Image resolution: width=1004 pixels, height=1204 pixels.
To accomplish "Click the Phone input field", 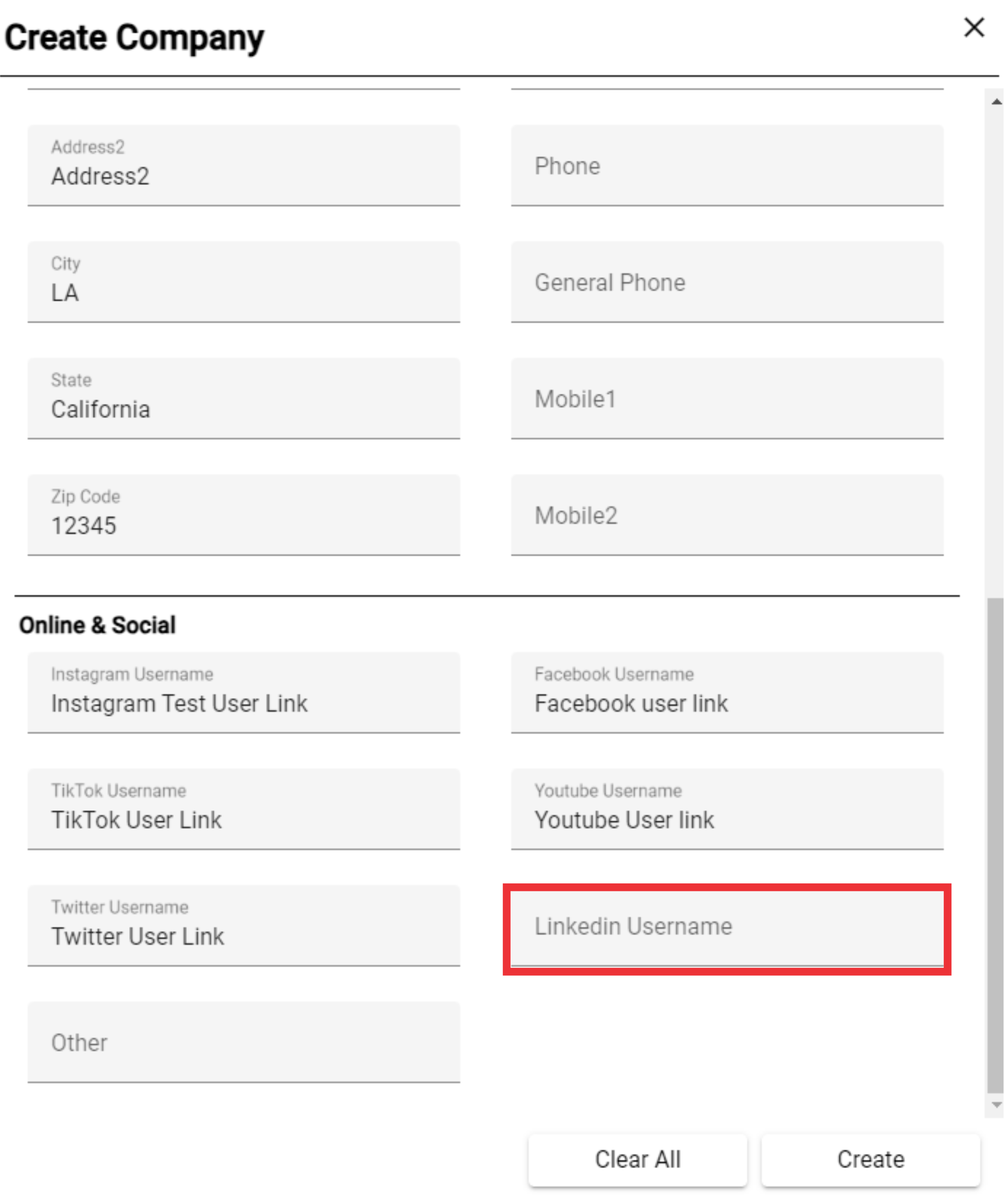I will click(x=727, y=166).
